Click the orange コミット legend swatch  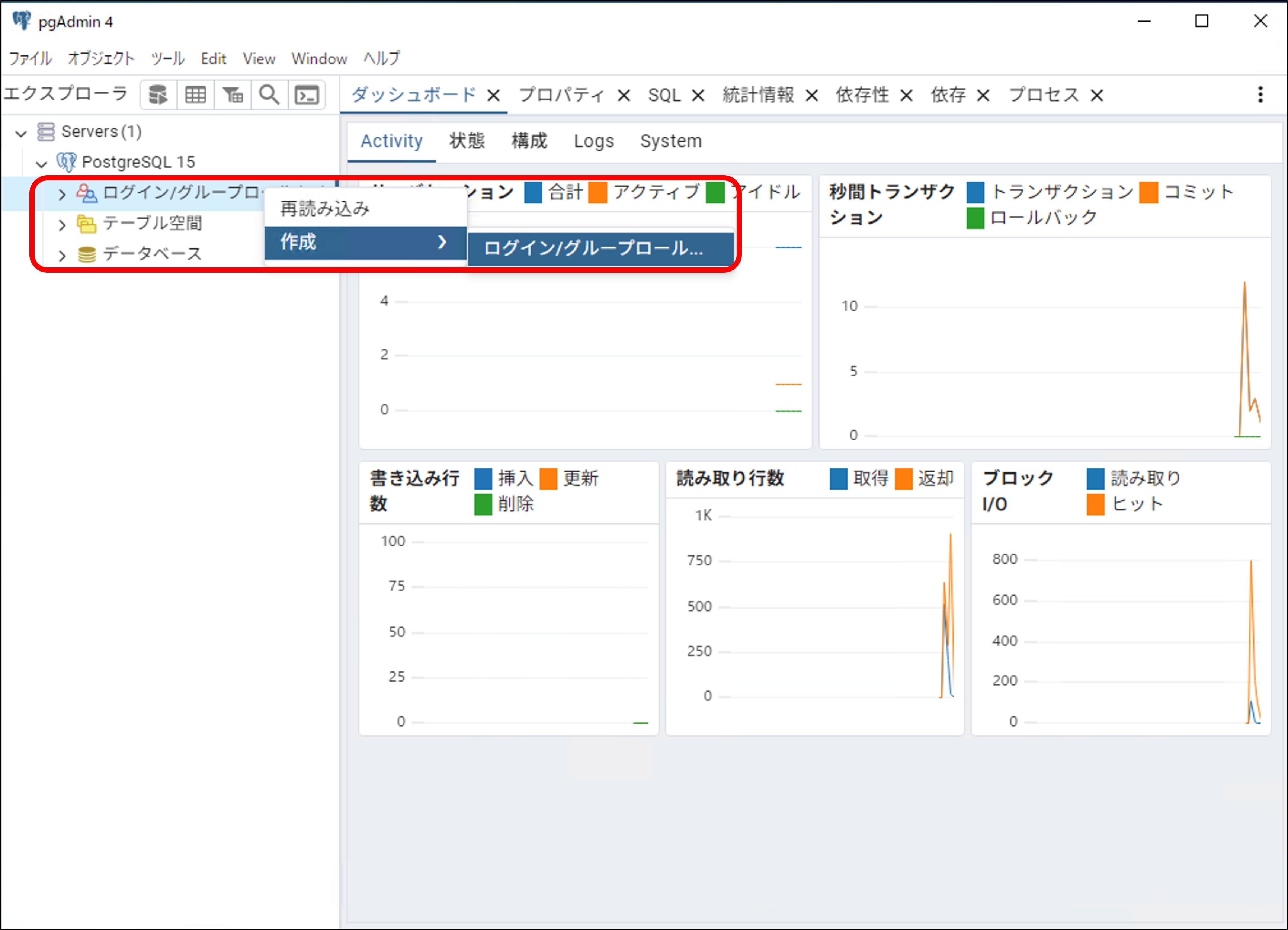(x=1148, y=192)
